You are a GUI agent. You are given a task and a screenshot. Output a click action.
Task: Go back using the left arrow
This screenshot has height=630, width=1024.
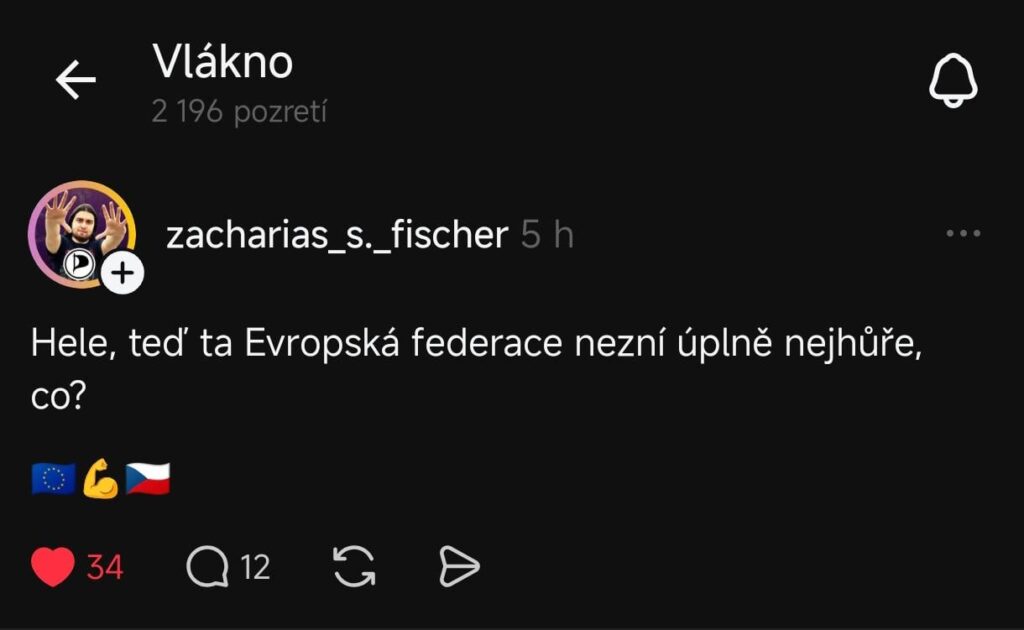tap(75, 81)
